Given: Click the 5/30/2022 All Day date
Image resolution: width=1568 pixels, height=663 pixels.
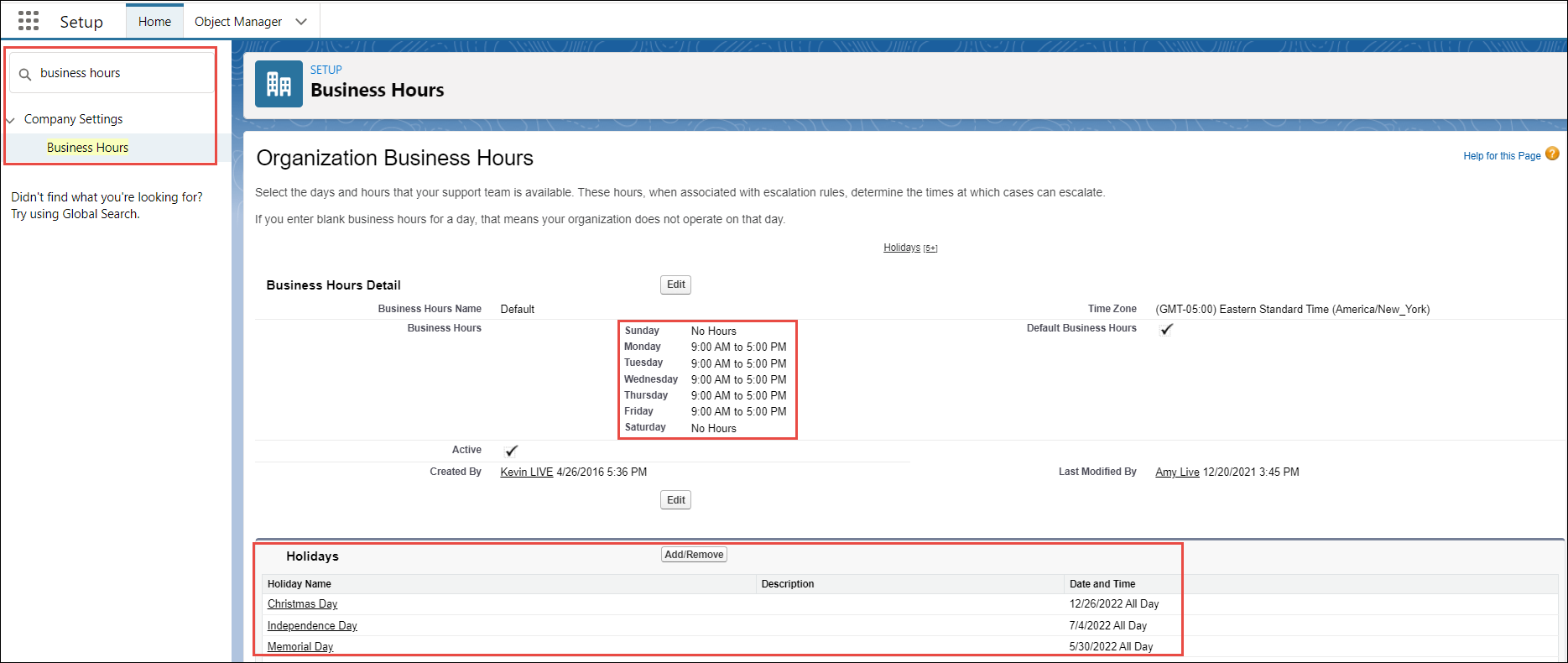Looking at the screenshot, I should click(x=1112, y=647).
